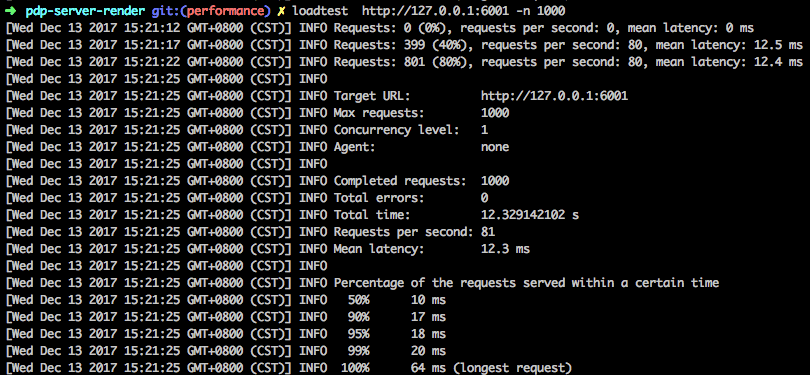Click the mean latency value '12.3 ms'
Viewport: 810px width, 375px height.
pyautogui.click(x=505, y=249)
